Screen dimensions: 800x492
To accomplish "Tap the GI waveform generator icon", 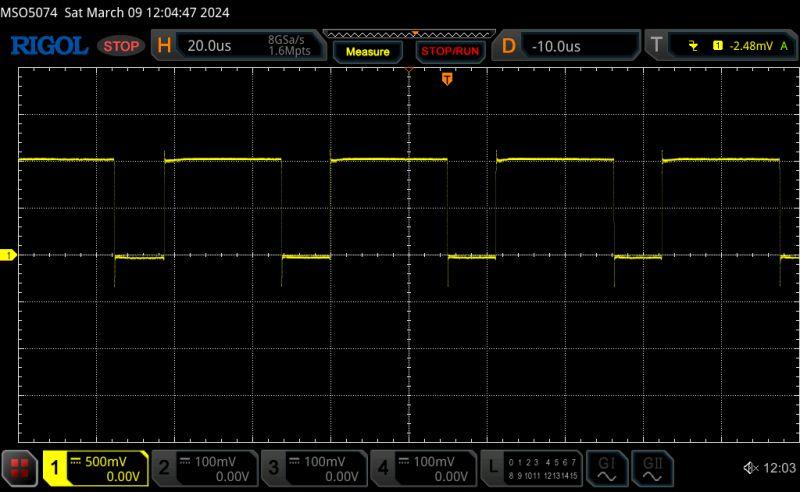I will coord(606,468).
